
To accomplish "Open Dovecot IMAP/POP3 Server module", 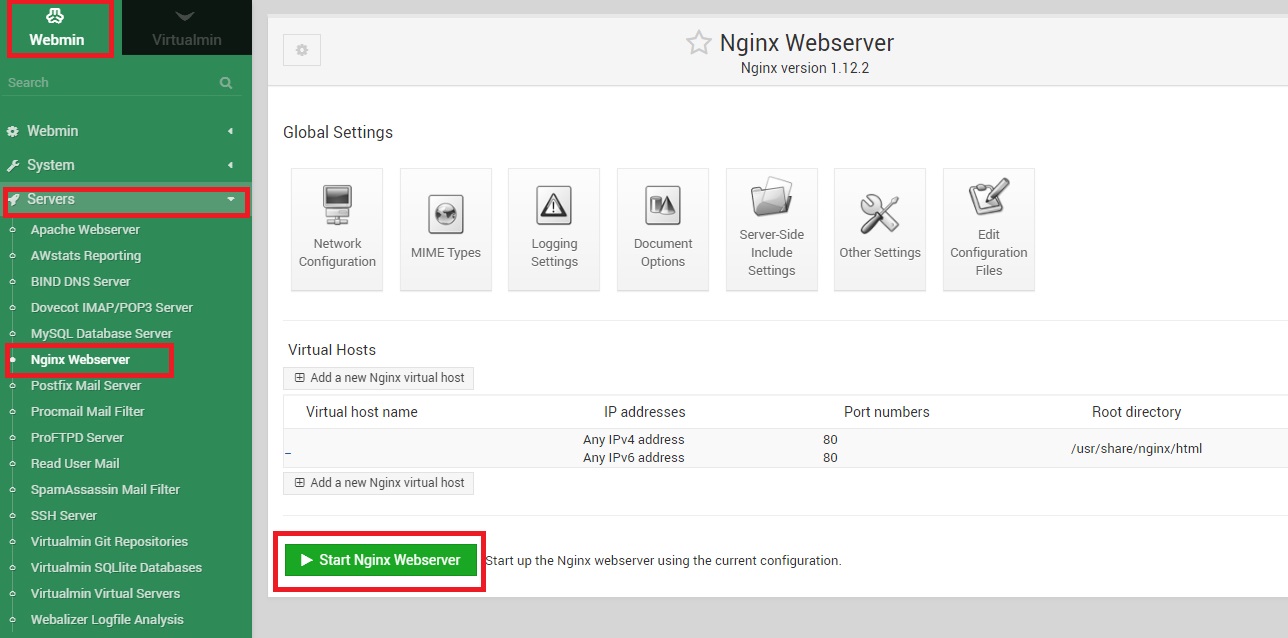I will (x=111, y=308).
